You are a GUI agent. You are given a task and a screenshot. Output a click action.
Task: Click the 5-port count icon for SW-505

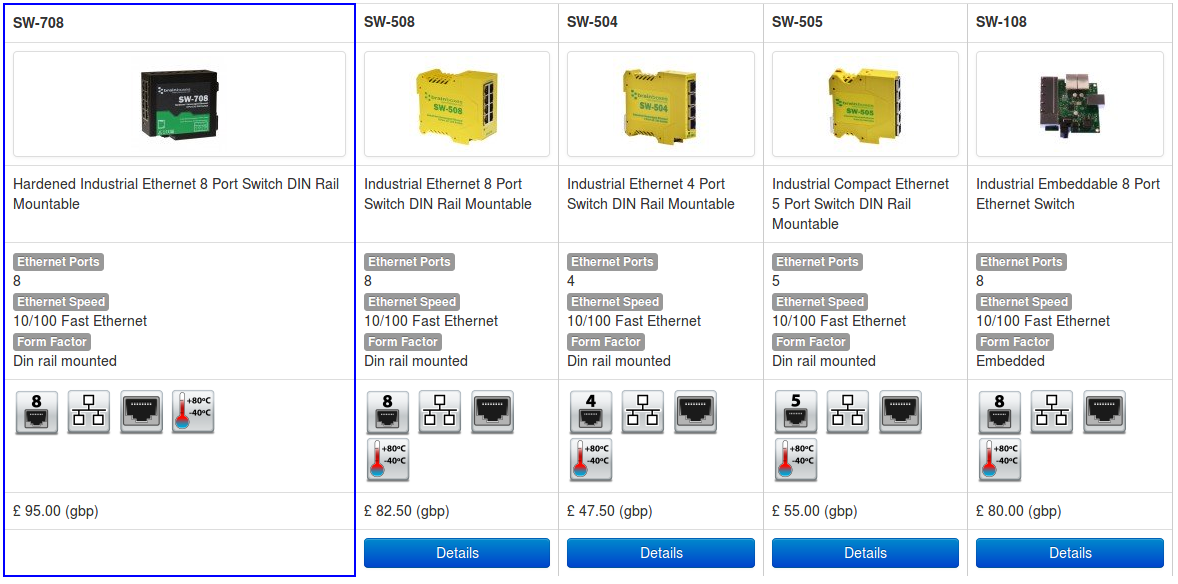tap(796, 412)
